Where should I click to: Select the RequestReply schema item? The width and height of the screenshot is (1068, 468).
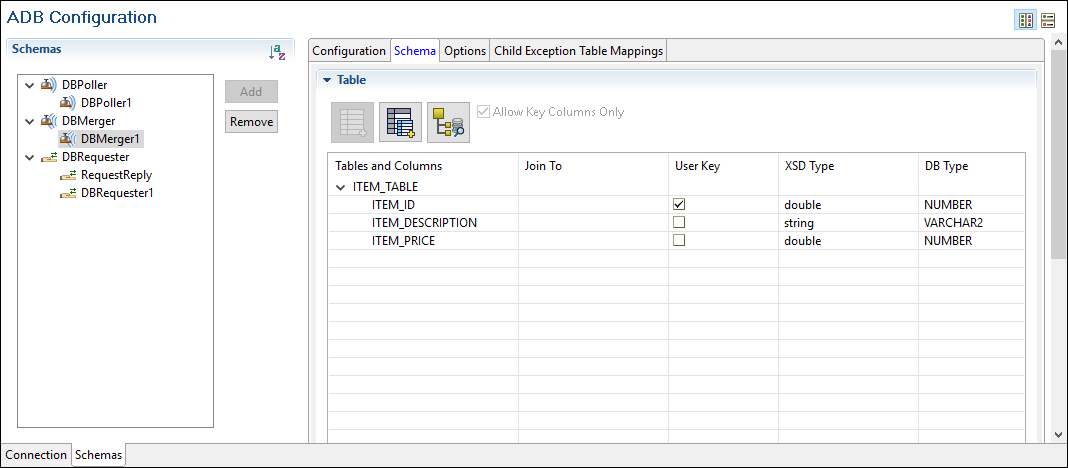(116, 175)
